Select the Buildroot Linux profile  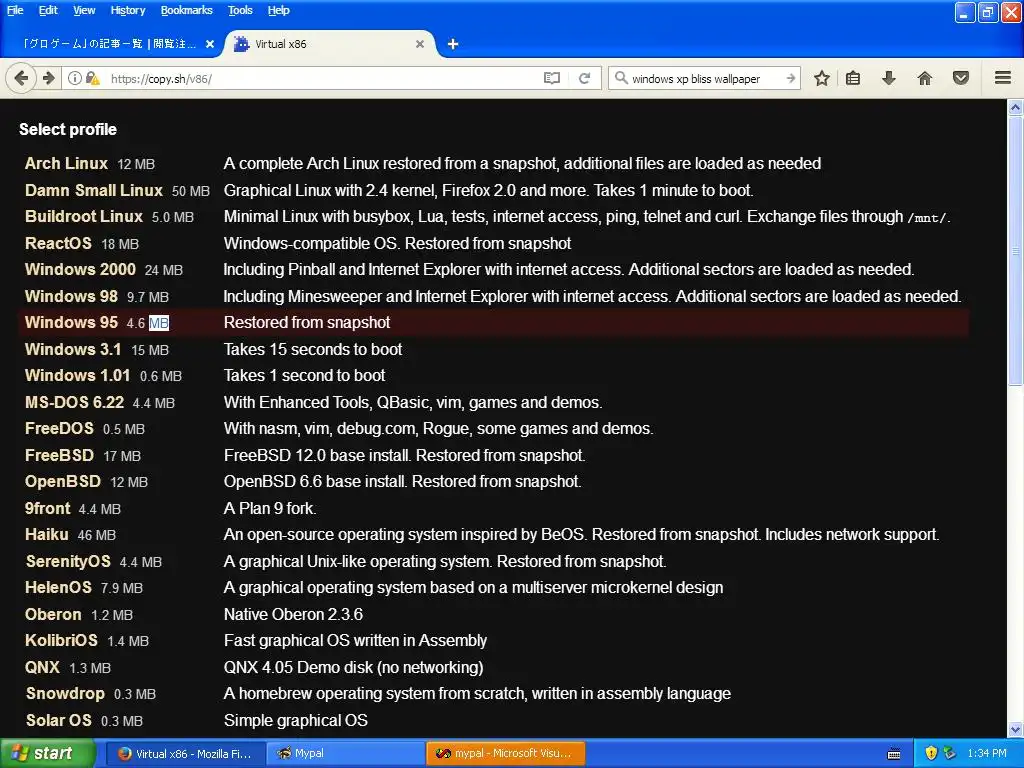[84, 216]
